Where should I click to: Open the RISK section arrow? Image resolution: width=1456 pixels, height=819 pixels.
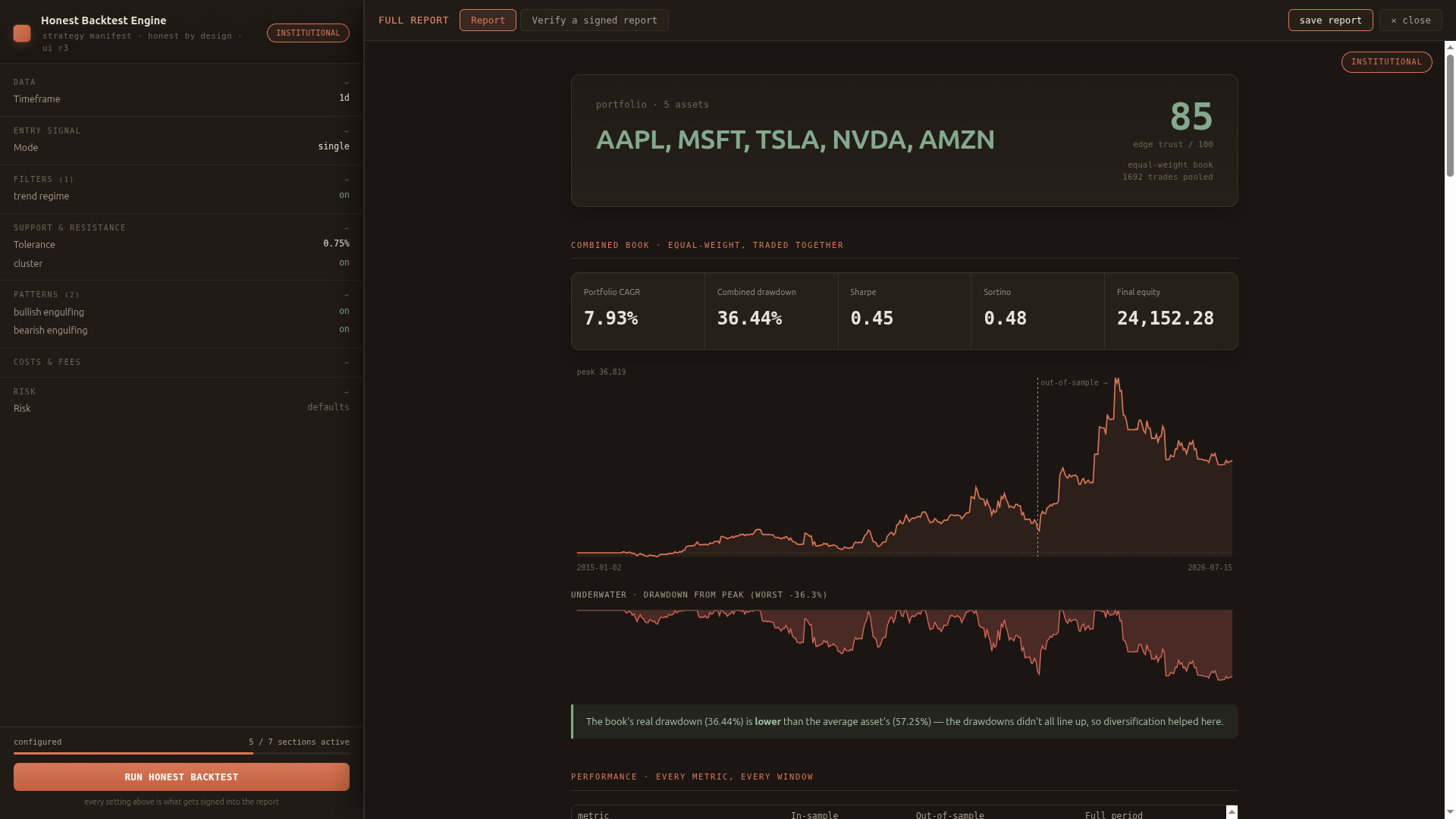pos(347,392)
